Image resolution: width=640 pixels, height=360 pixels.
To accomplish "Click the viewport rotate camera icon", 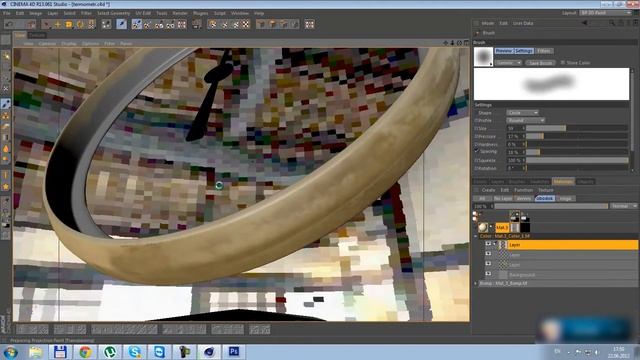I will (459, 43).
